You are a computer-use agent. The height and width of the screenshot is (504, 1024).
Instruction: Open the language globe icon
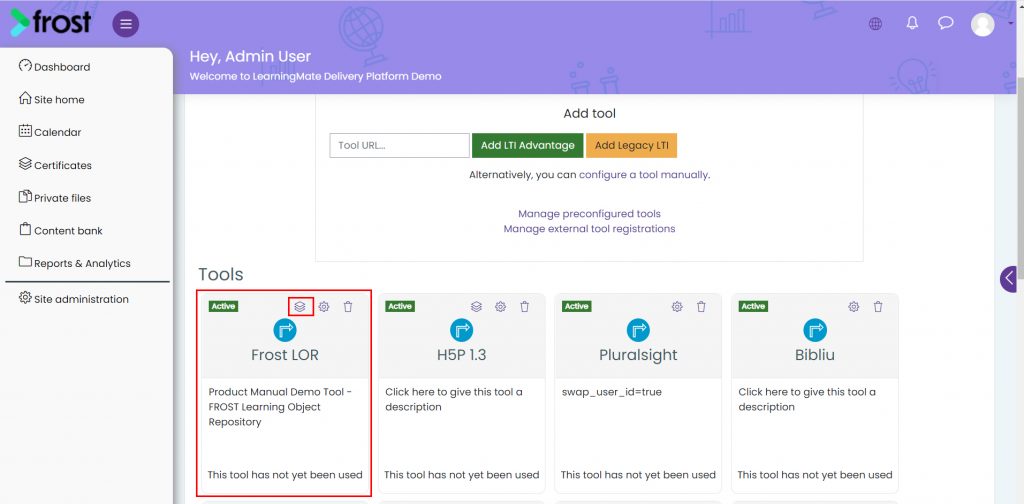point(875,24)
